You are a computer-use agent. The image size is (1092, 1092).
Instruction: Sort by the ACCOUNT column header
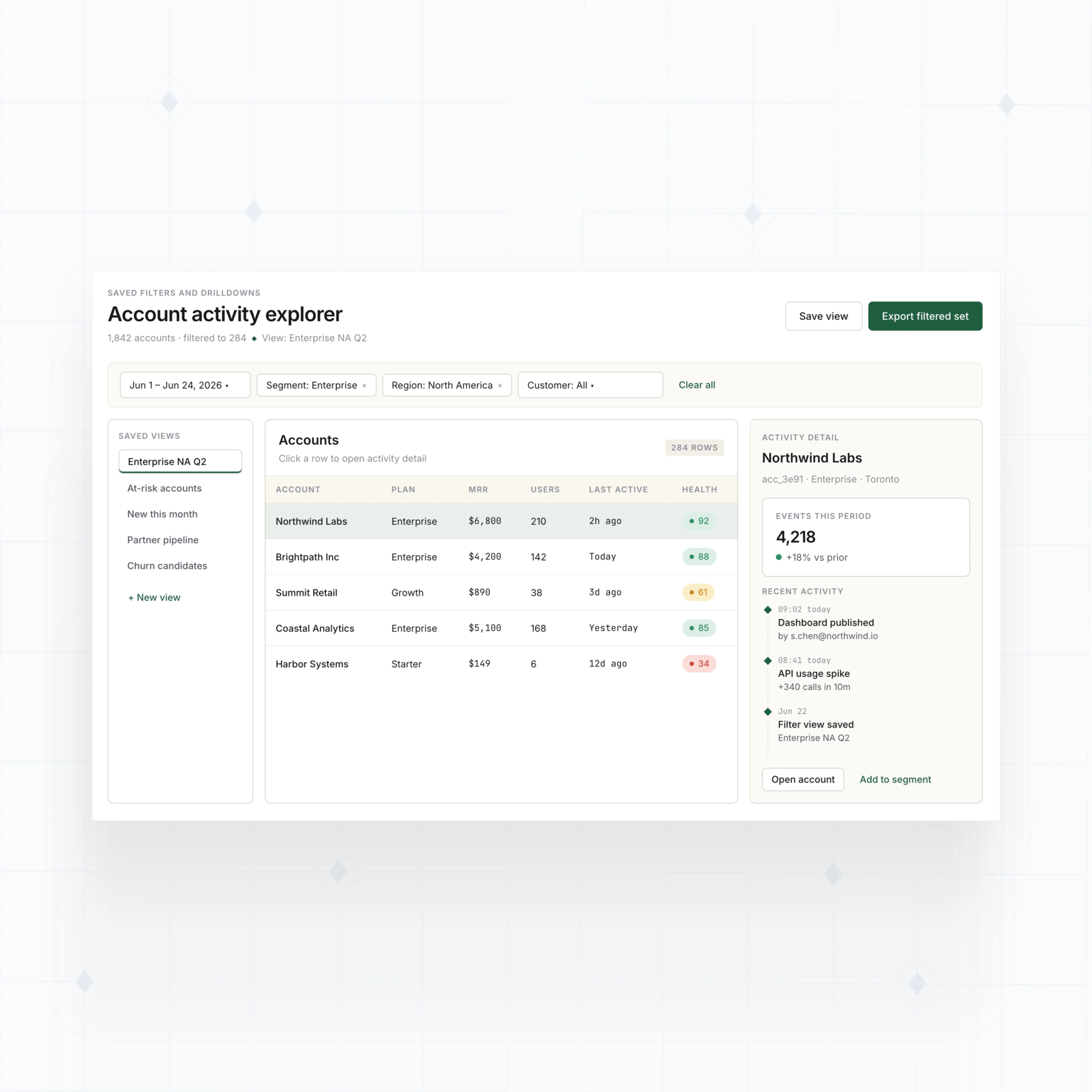point(298,489)
